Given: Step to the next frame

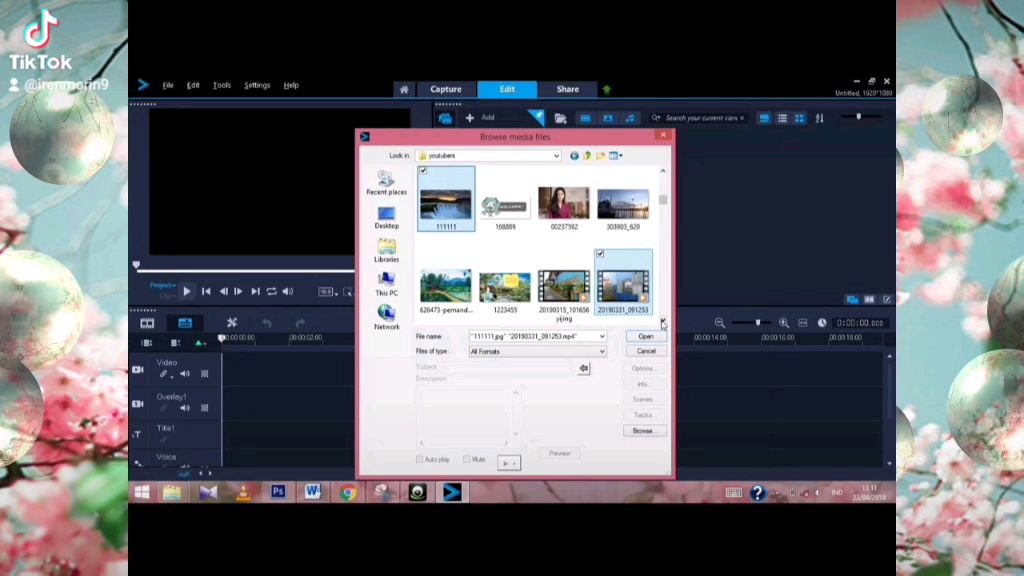Looking at the screenshot, I should (238, 291).
